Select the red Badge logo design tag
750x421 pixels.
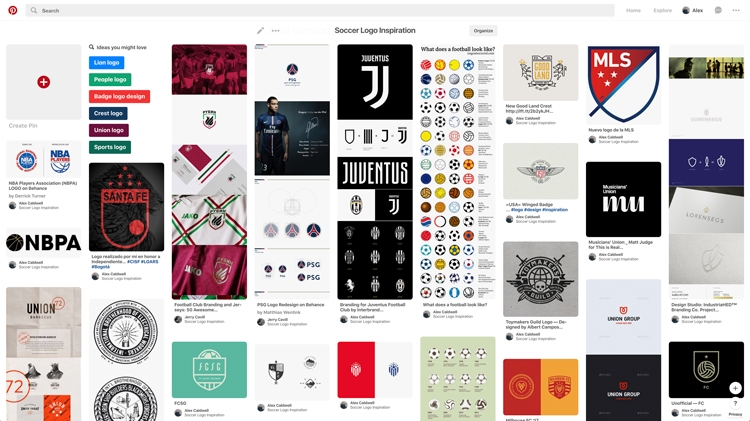coord(120,97)
